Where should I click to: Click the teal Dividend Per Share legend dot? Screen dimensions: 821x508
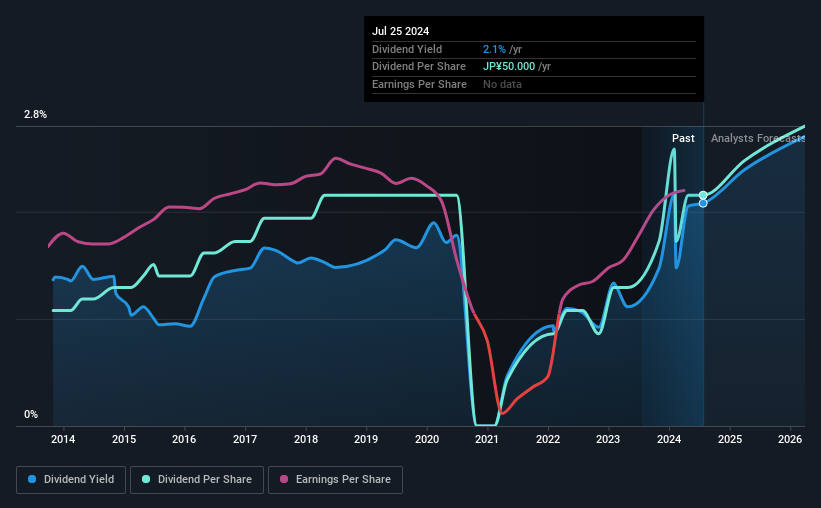[x=146, y=479]
